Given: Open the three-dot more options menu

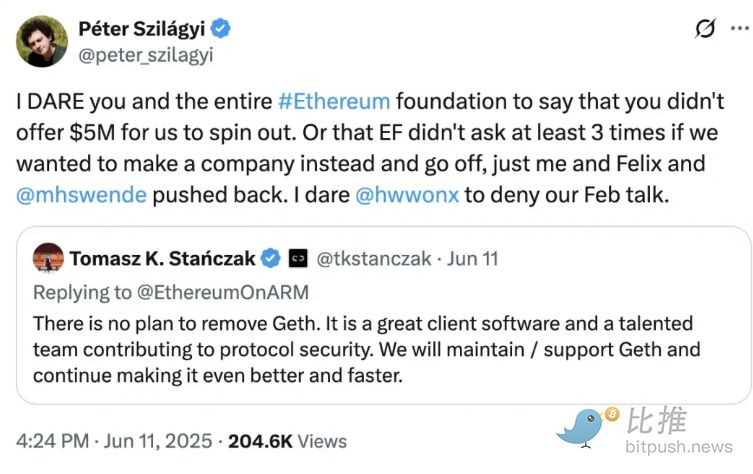Looking at the screenshot, I should (x=736, y=28).
